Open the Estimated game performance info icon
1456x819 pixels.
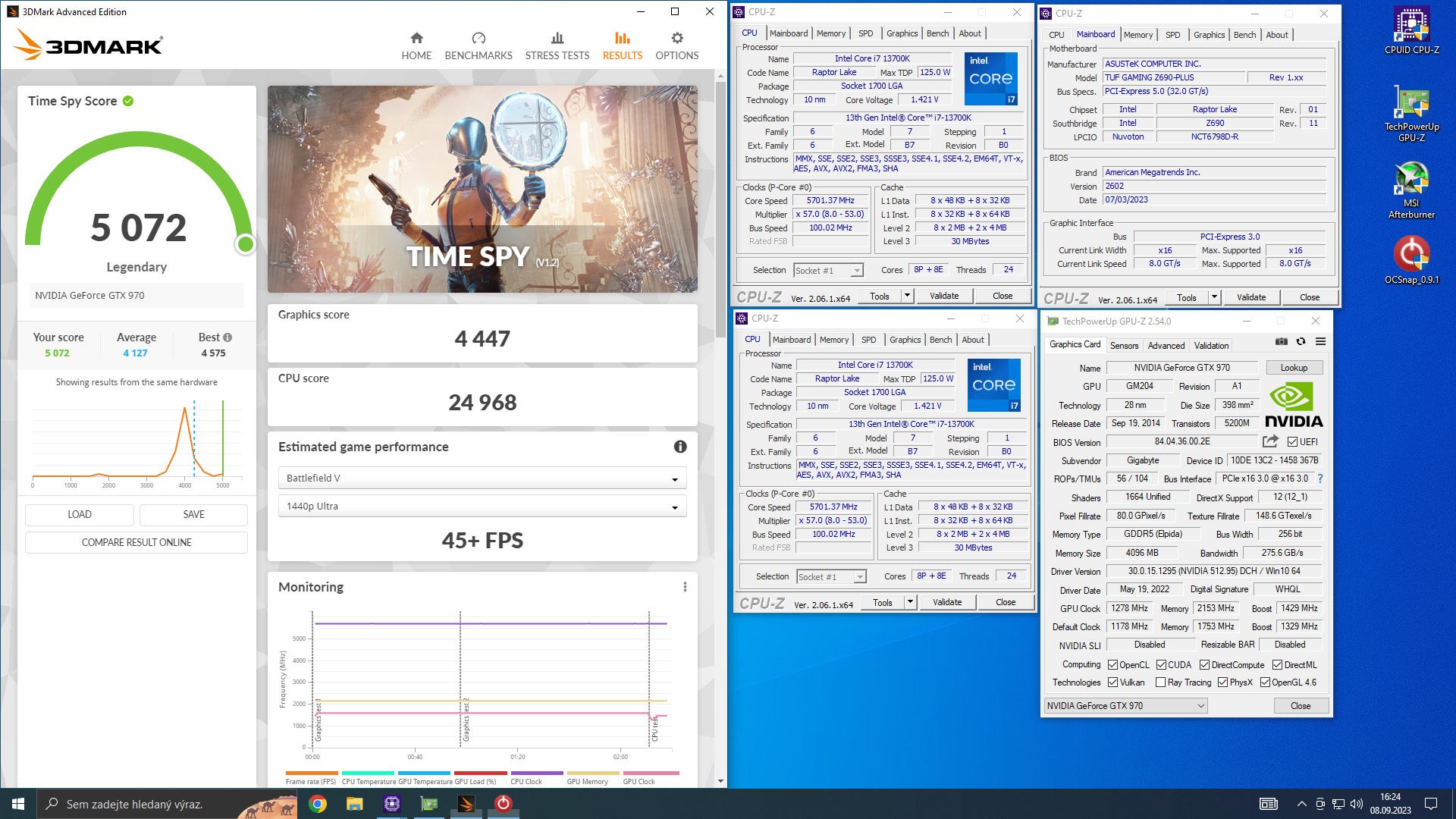[680, 447]
